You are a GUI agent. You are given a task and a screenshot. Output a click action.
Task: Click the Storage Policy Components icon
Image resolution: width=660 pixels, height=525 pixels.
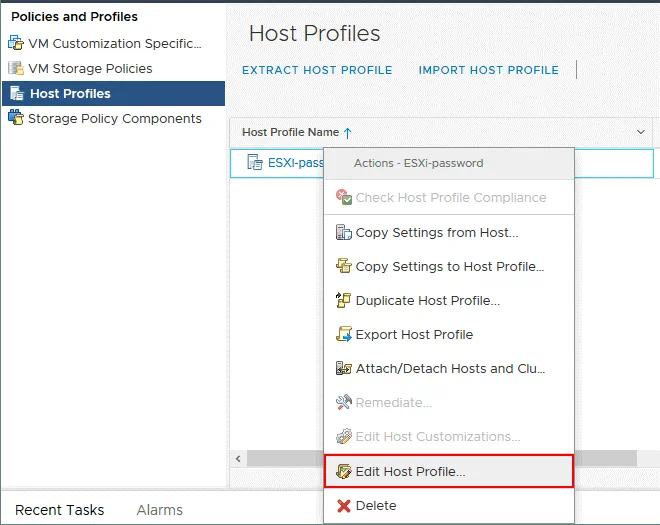tap(15, 118)
